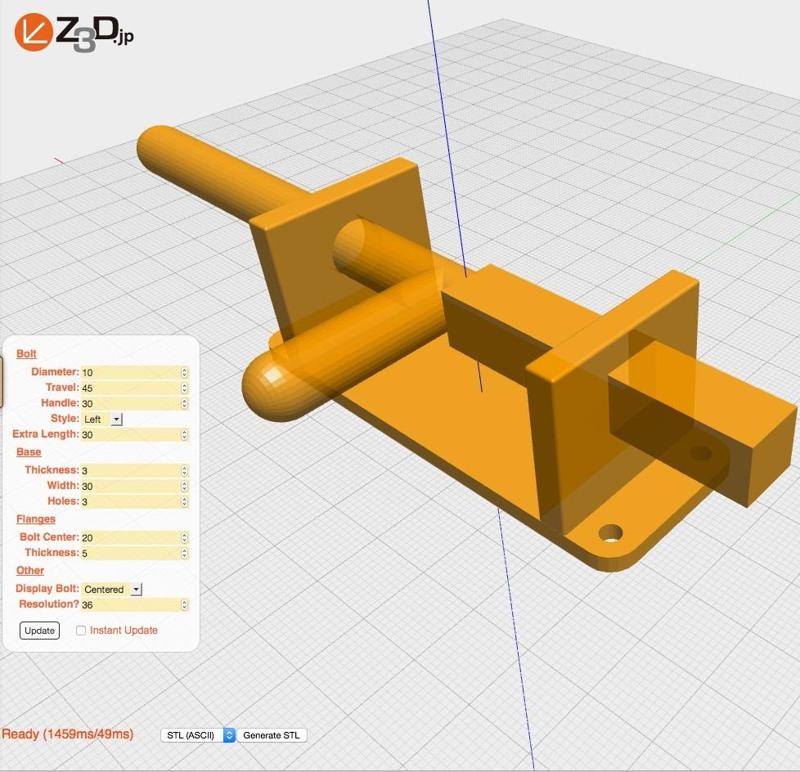This screenshot has width=800, height=772.
Task: Click the Travel field stepper arrows
Action: point(184,388)
